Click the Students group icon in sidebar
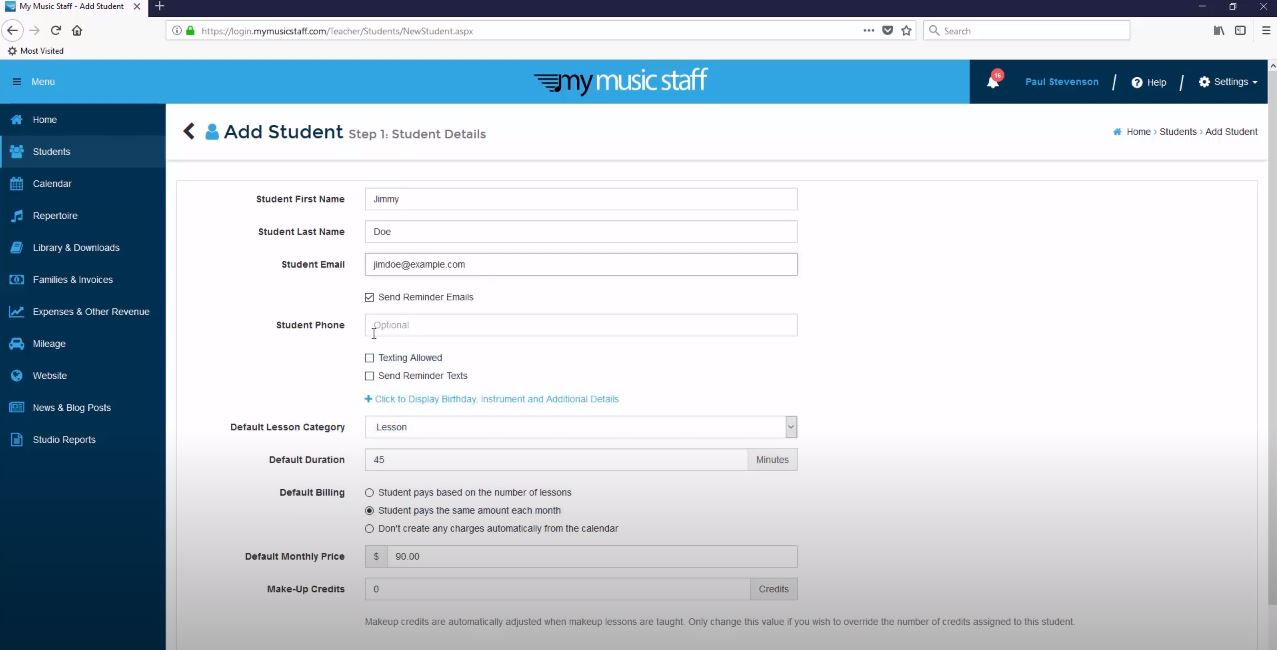1277x650 pixels. point(16,152)
